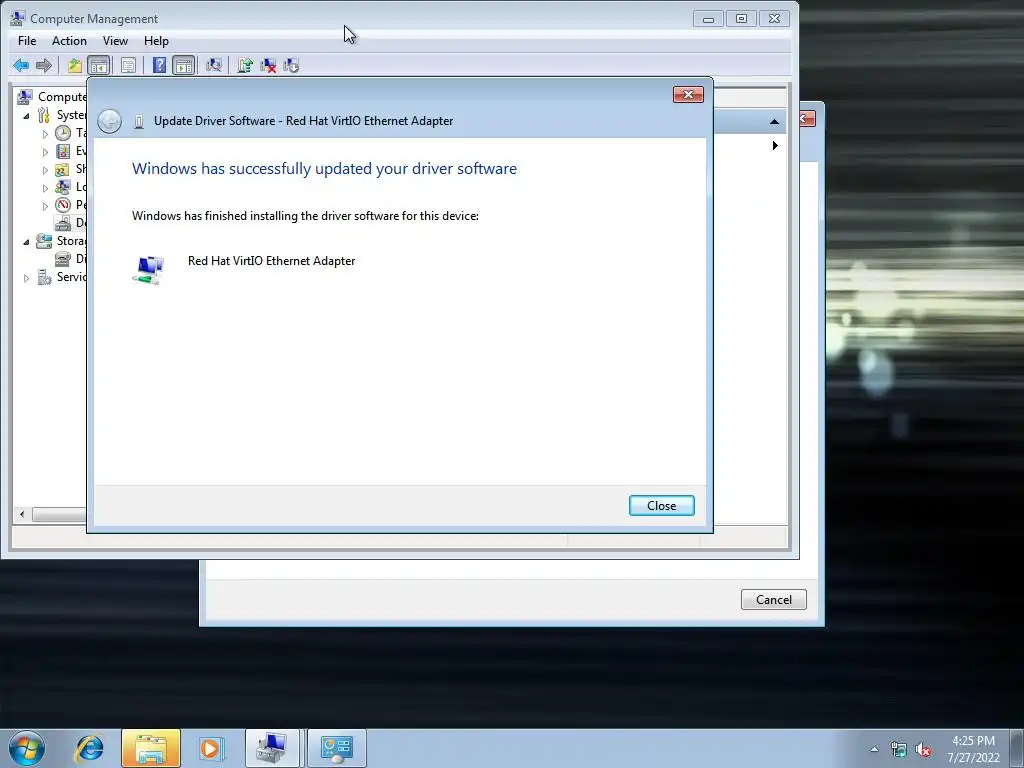The width and height of the screenshot is (1024, 768).
Task: Close Update Driver Software dialog with red X
Action: 688,95
